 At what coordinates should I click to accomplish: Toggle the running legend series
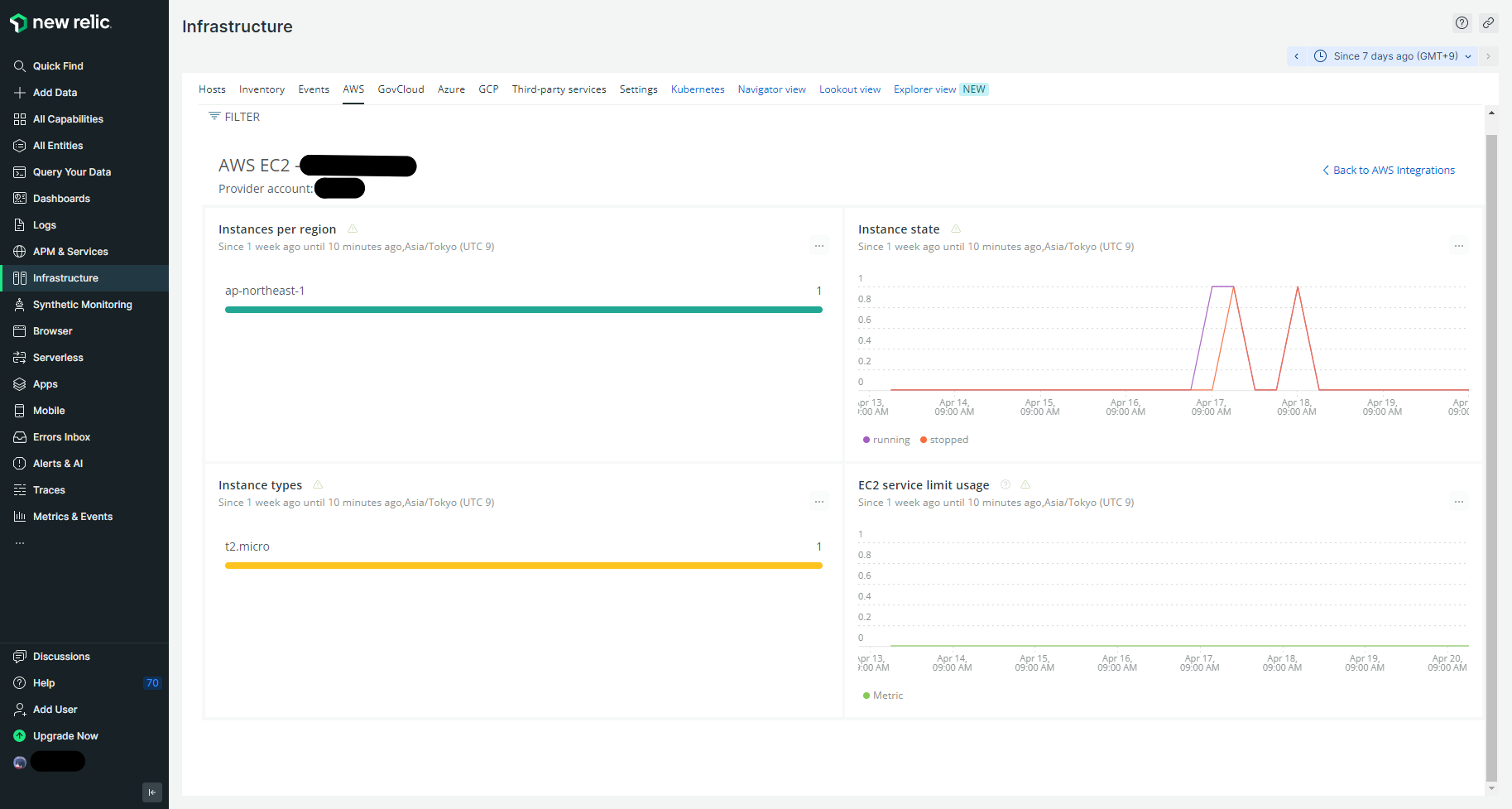tap(886, 440)
